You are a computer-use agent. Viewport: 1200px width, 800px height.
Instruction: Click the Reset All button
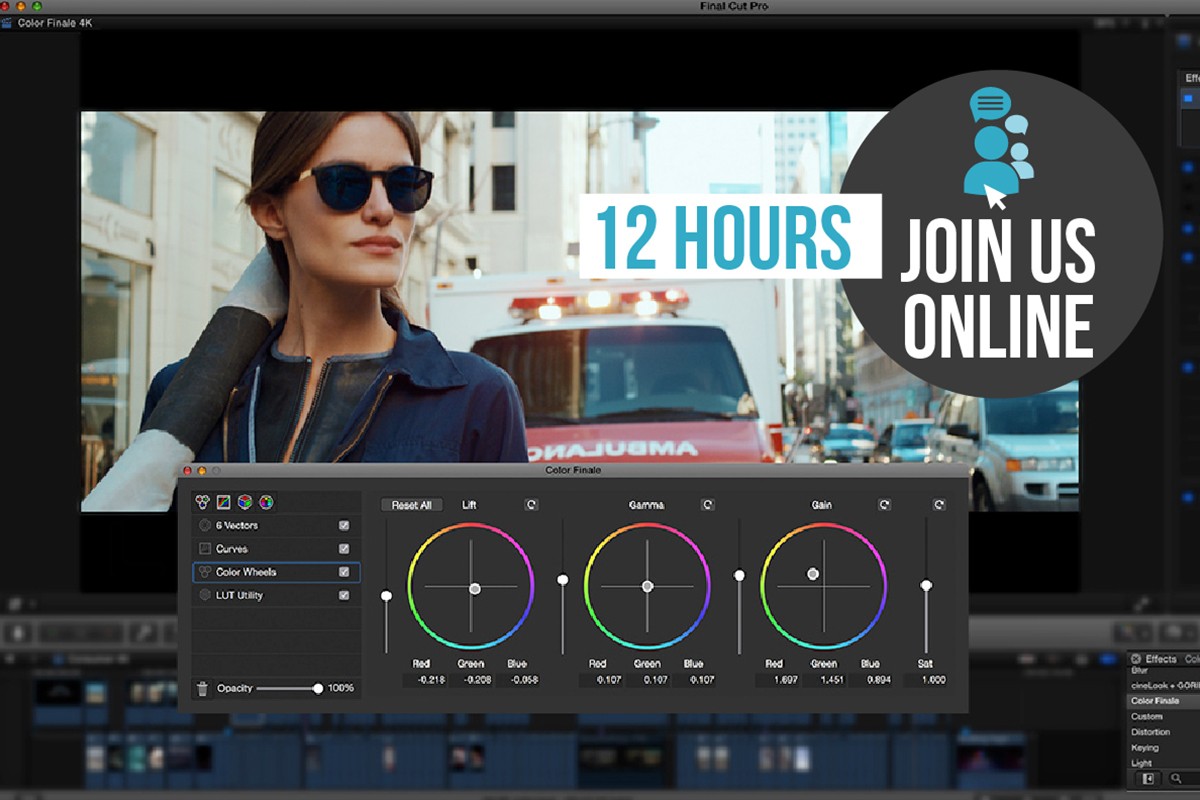411,505
